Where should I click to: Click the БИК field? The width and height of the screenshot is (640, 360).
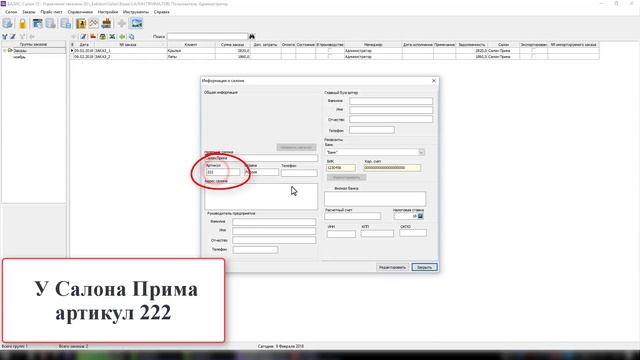pyautogui.click(x=341, y=168)
